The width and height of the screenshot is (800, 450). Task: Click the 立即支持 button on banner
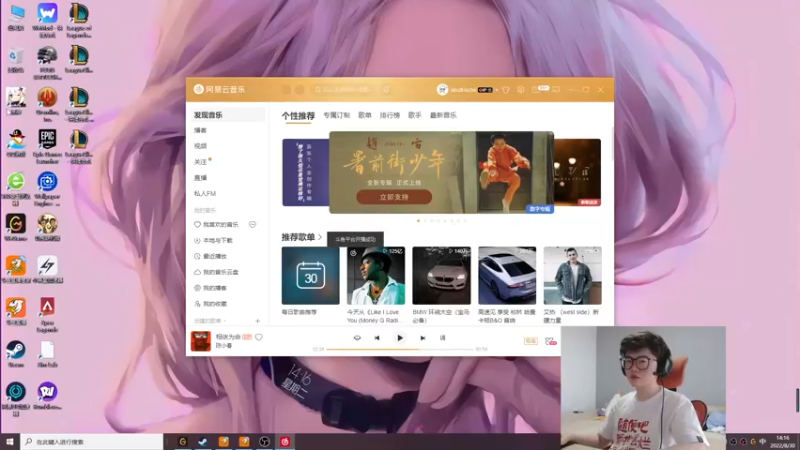pos(394,197)
